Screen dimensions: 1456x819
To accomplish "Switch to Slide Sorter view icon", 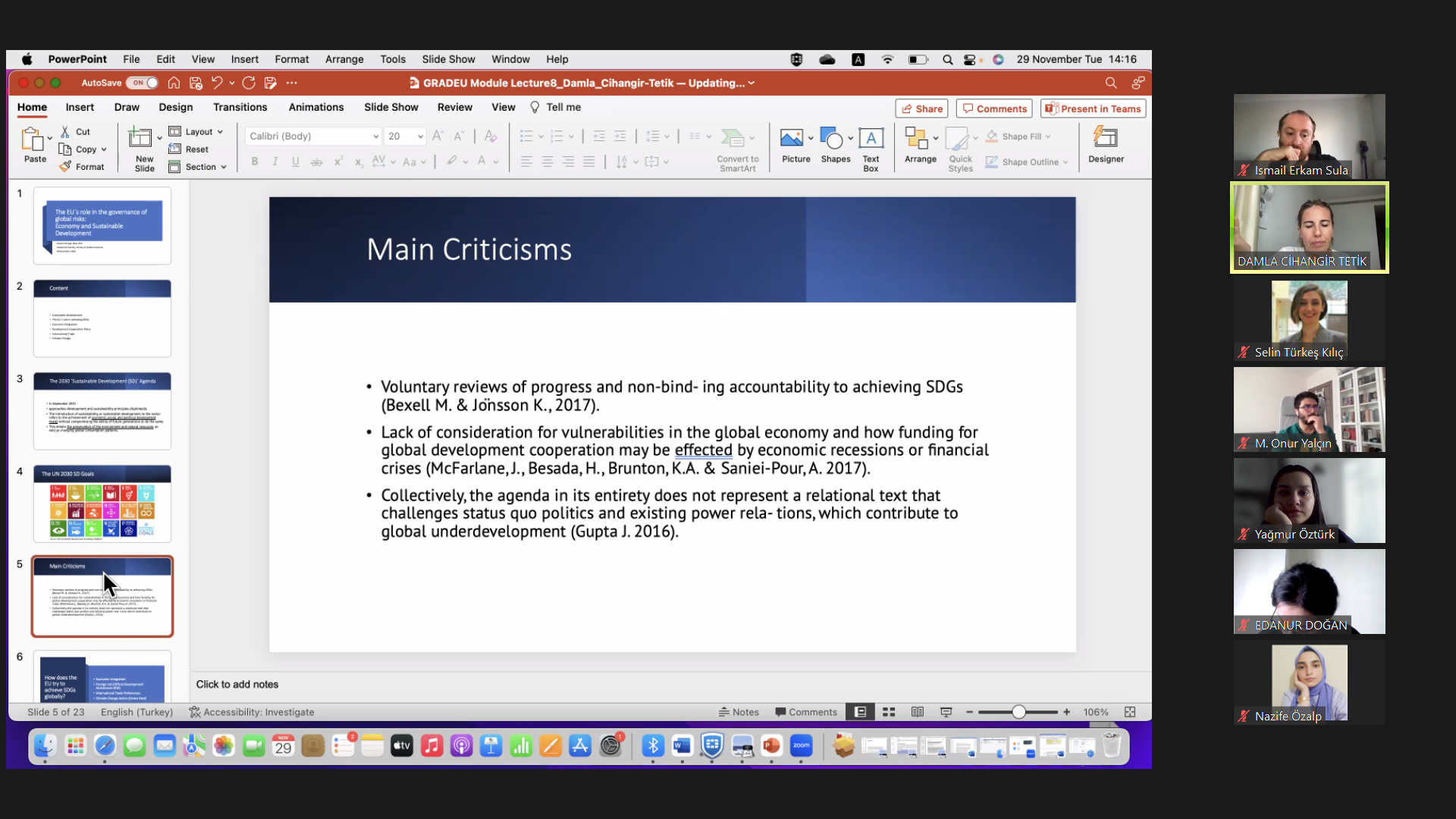I will 889,712.
